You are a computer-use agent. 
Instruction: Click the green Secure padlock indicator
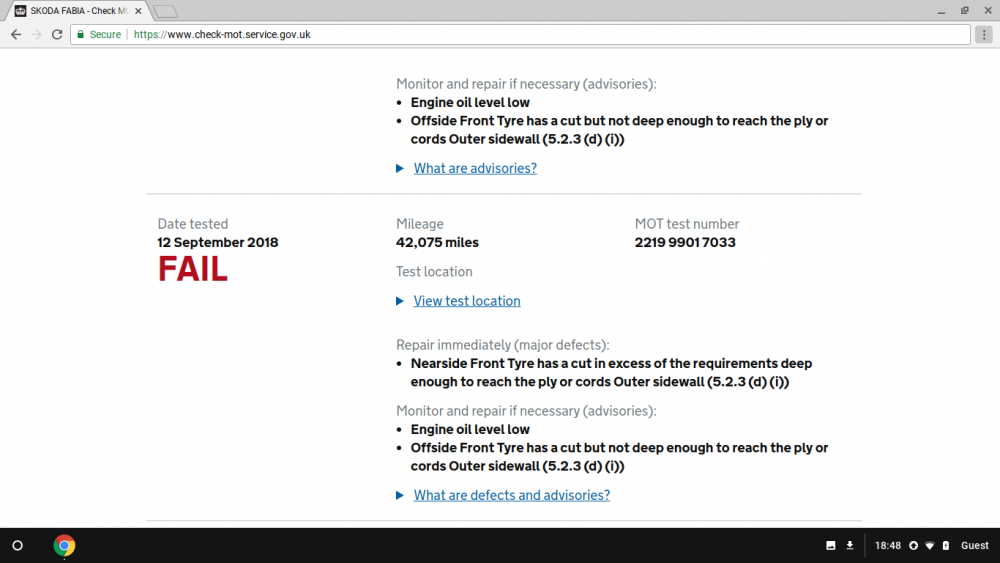point(99,34)
